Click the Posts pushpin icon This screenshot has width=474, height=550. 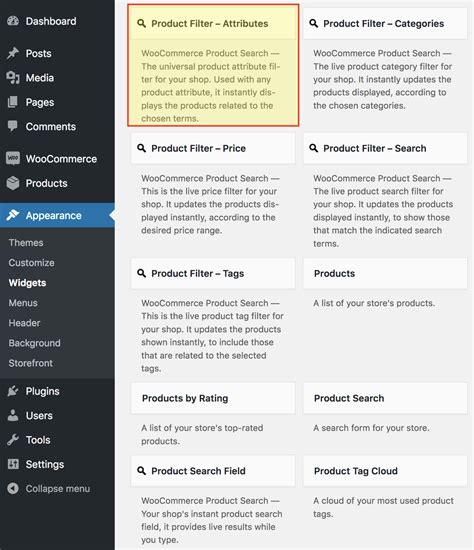13,53
